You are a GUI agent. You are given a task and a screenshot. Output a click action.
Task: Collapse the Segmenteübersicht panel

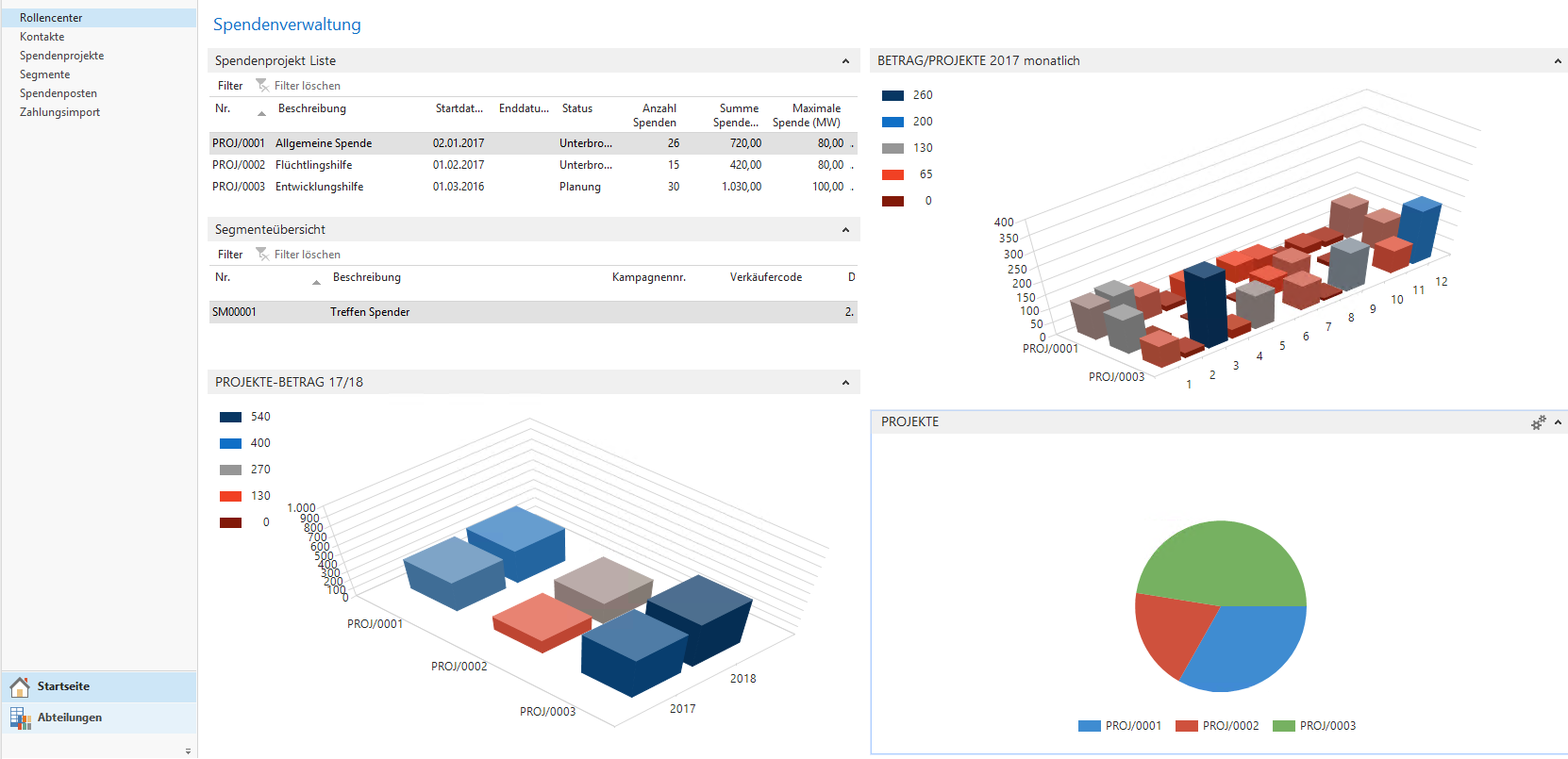[x=845, y=230]
